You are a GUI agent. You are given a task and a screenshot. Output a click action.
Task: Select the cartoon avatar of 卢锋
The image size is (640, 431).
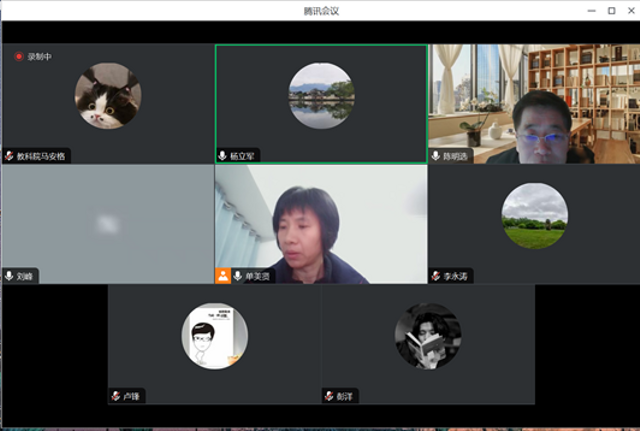(x=214, y=336)
